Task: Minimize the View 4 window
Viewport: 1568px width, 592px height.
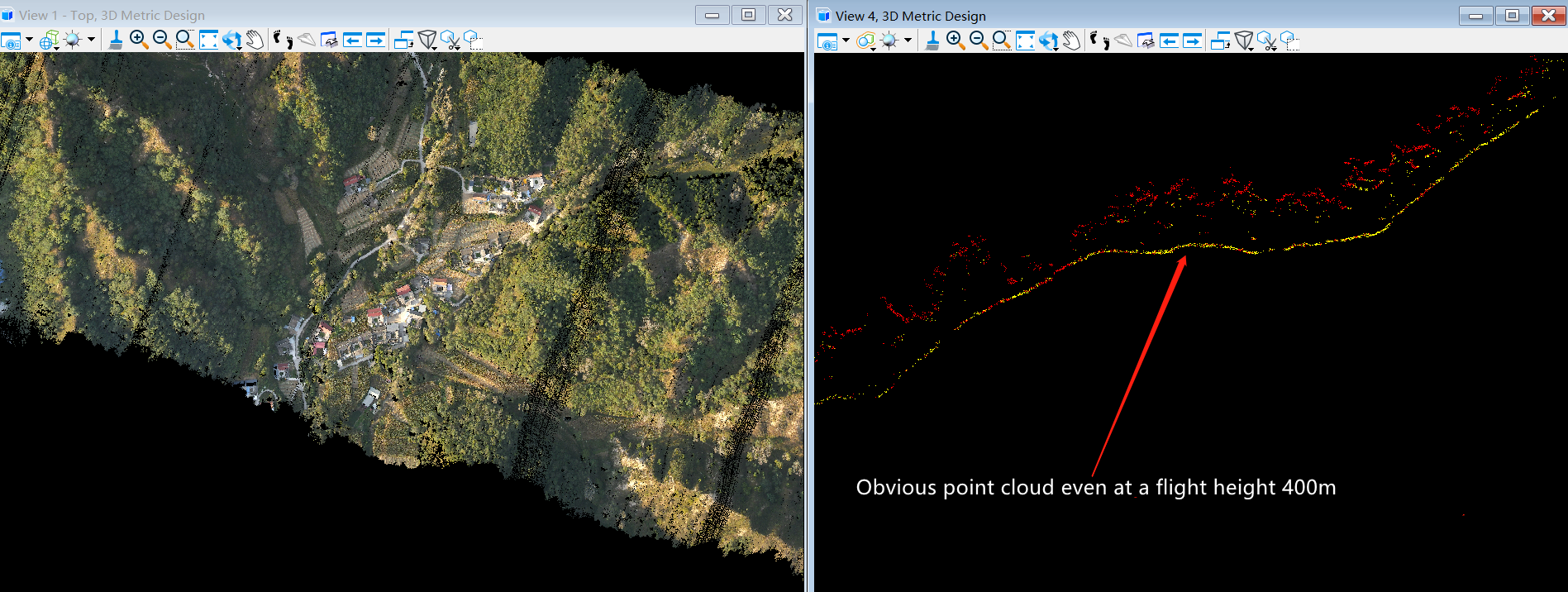Action: 1475,16
